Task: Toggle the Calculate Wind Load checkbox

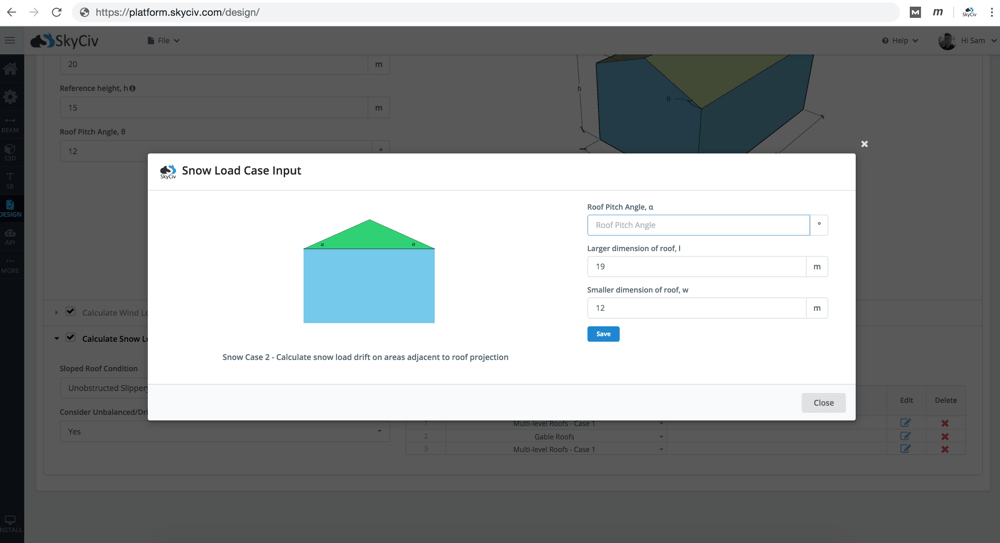Action: tap(70, 312)
